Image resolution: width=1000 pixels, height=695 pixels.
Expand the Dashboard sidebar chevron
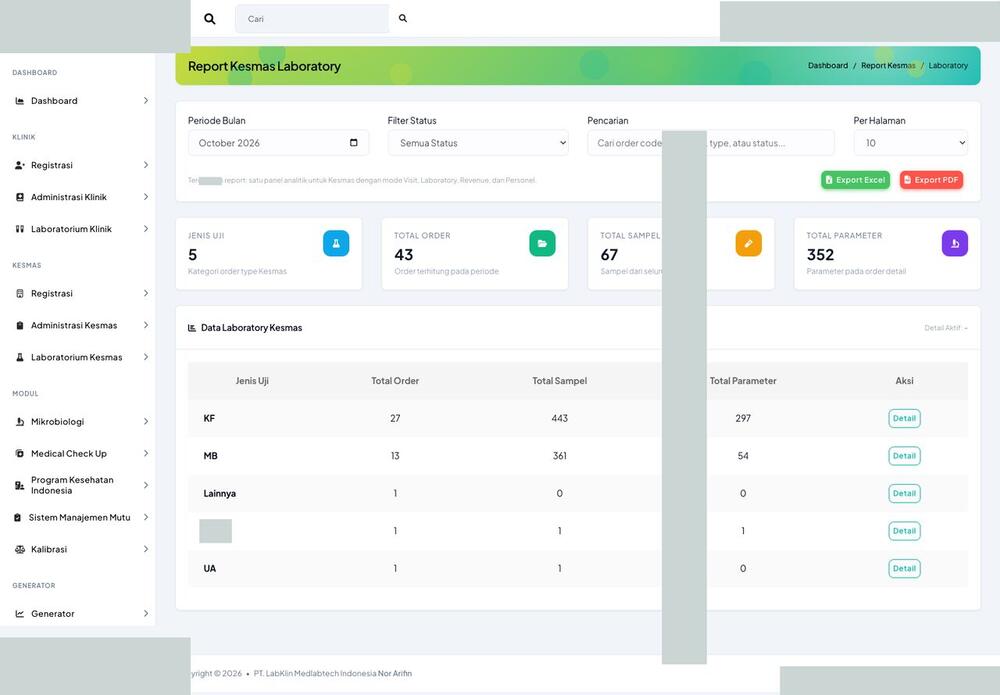click(146, 101)
